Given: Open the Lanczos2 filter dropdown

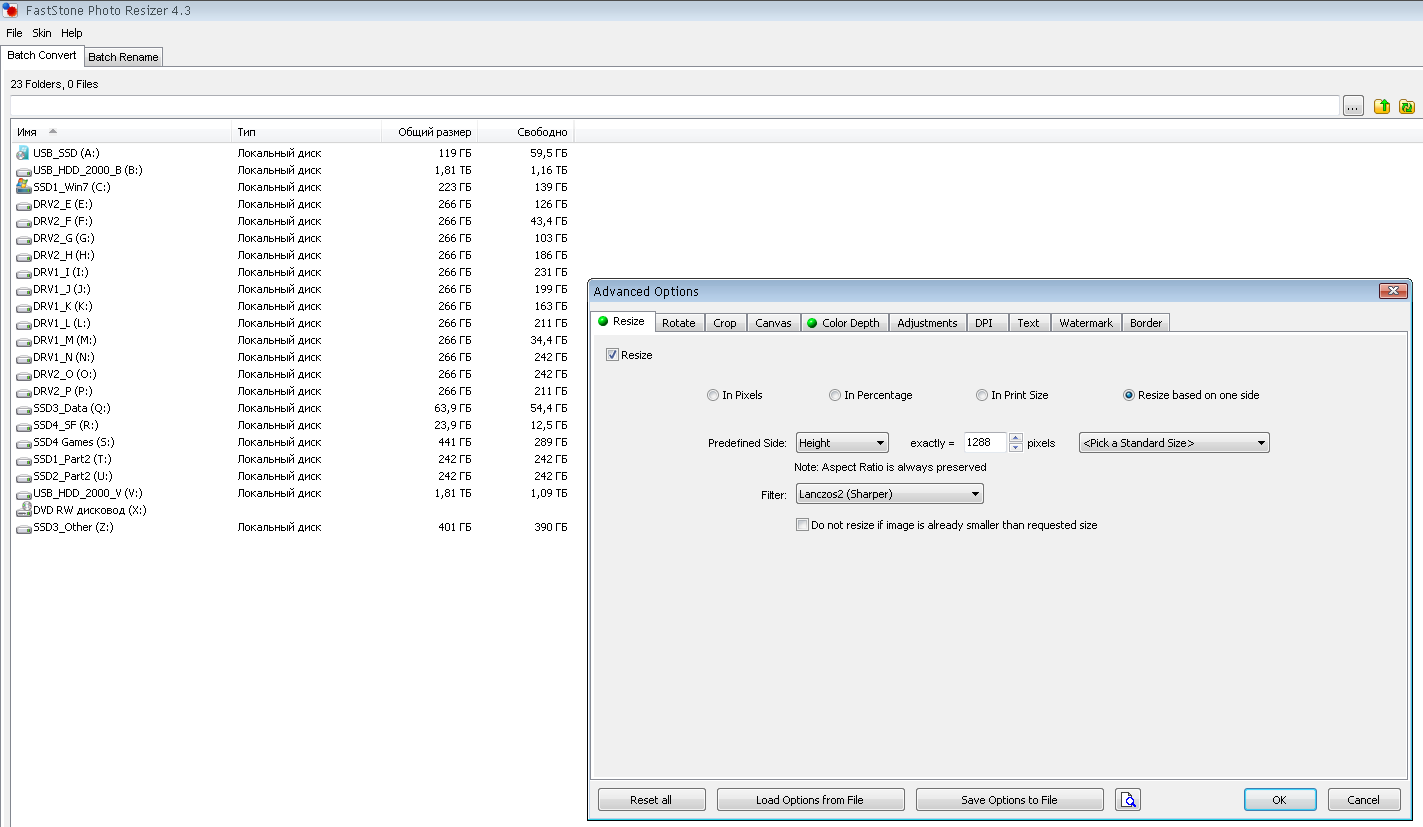Looking at the screenshot, I should pos(889,494).
